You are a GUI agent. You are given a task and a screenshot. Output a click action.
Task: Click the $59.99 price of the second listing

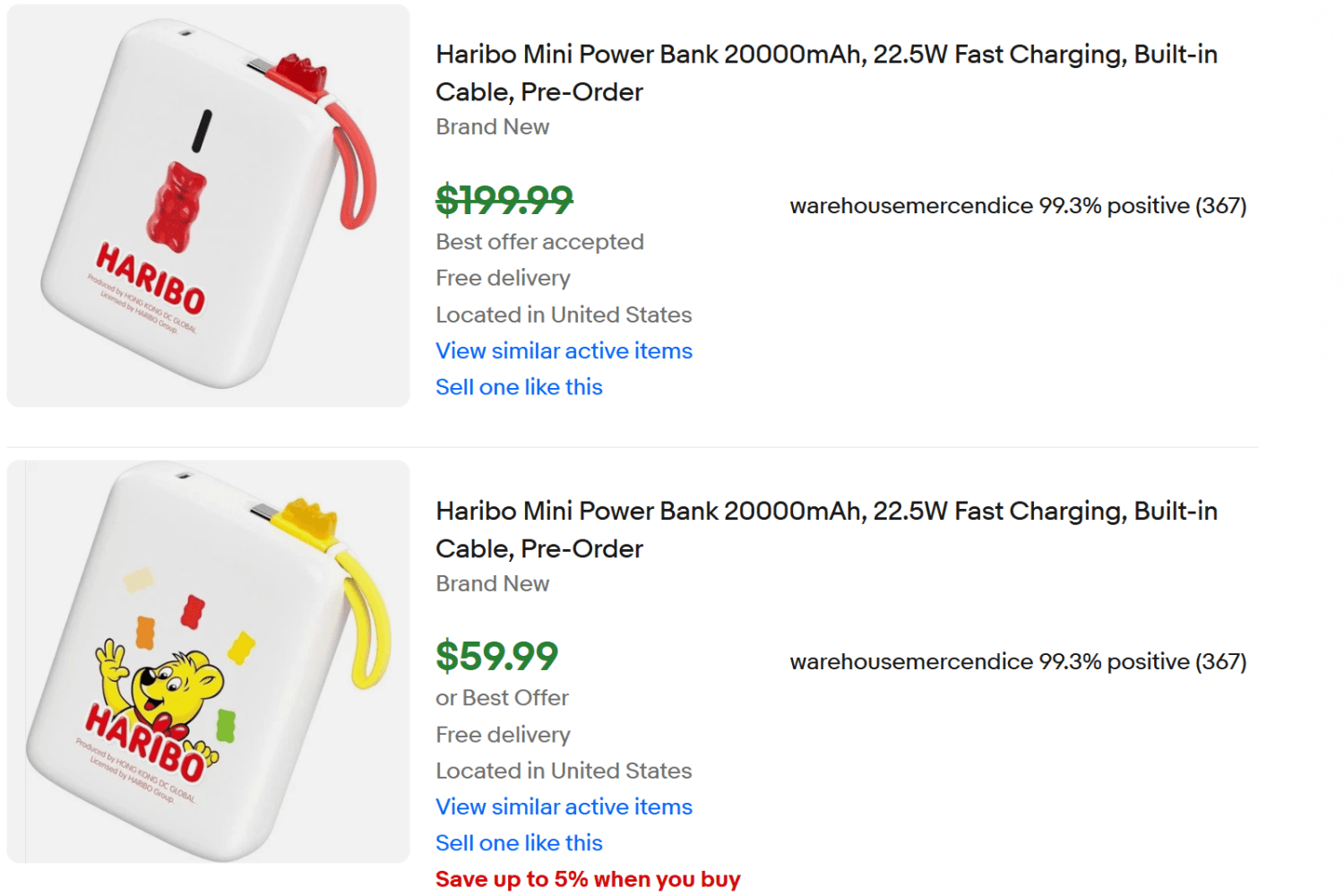tap(496, 659)
